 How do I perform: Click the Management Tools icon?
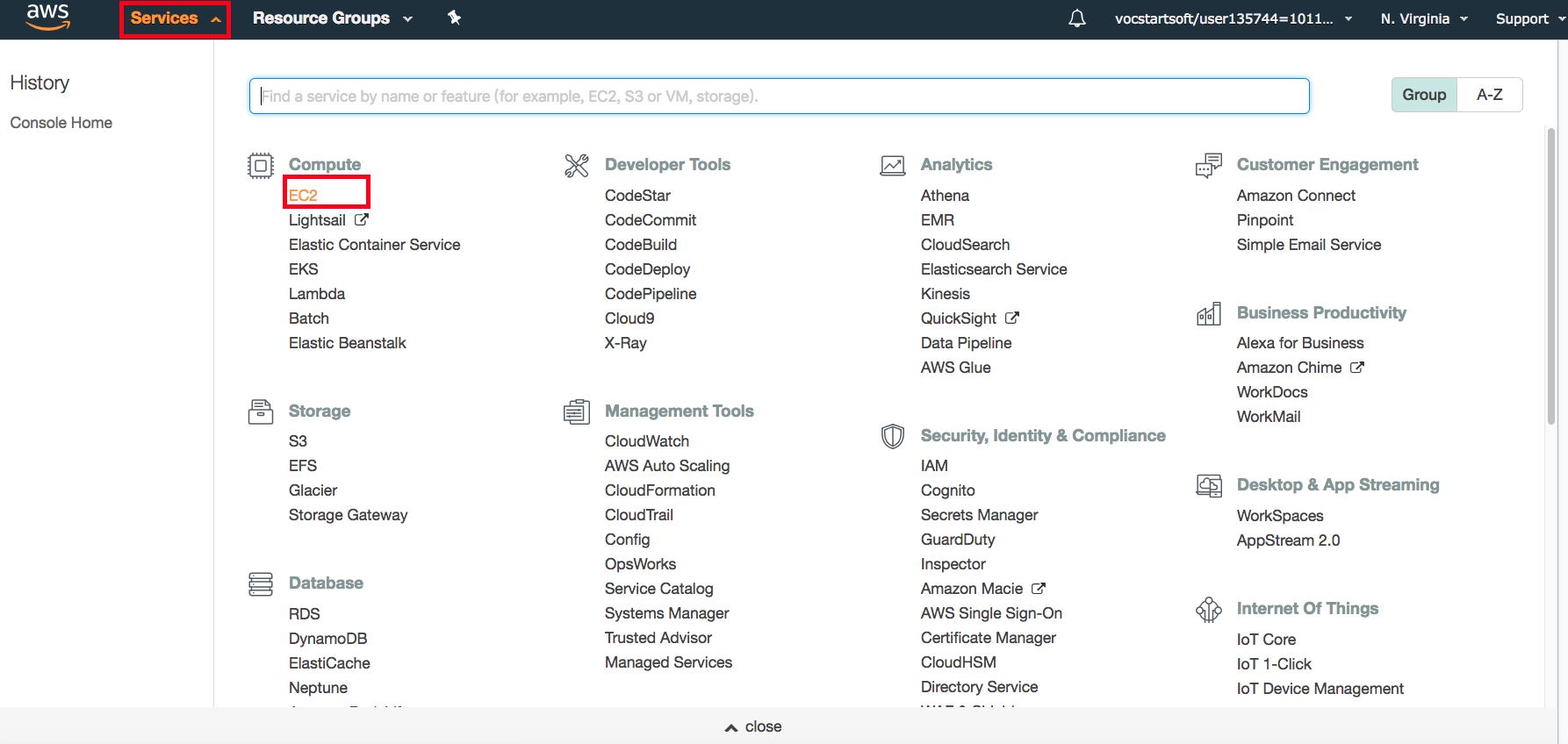point(577,411)
